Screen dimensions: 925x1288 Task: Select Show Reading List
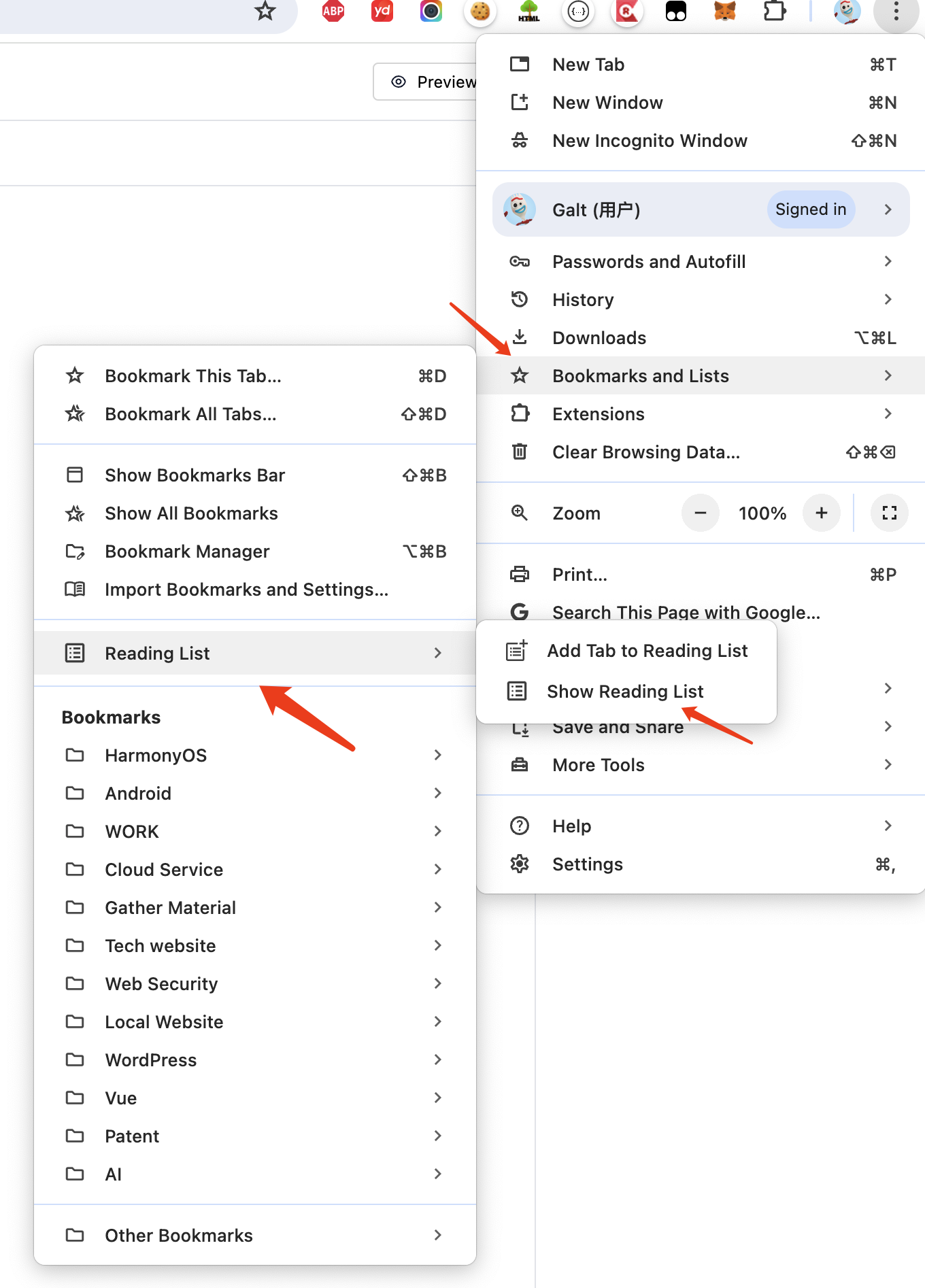pyautogui.click(x=625, y=692)
